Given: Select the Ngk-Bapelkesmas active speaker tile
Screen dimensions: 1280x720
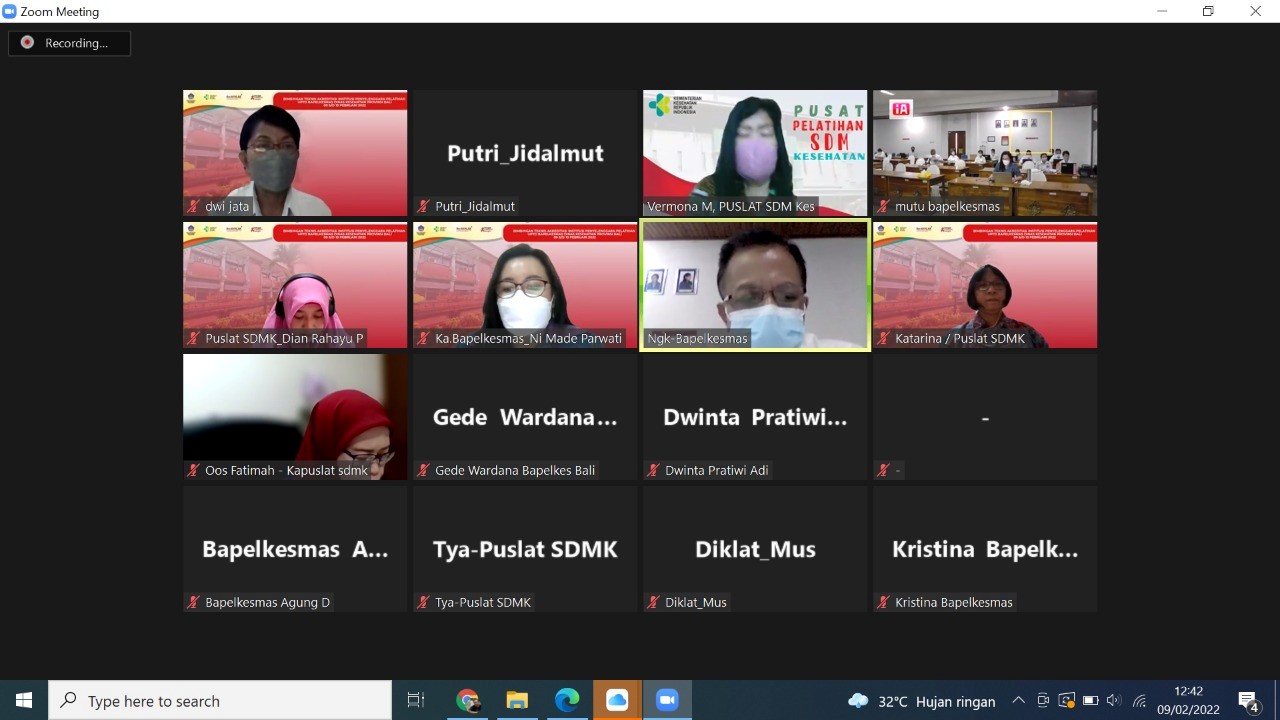Looking at the screenshot, I should pyautogui.click(x=755, y=285).
